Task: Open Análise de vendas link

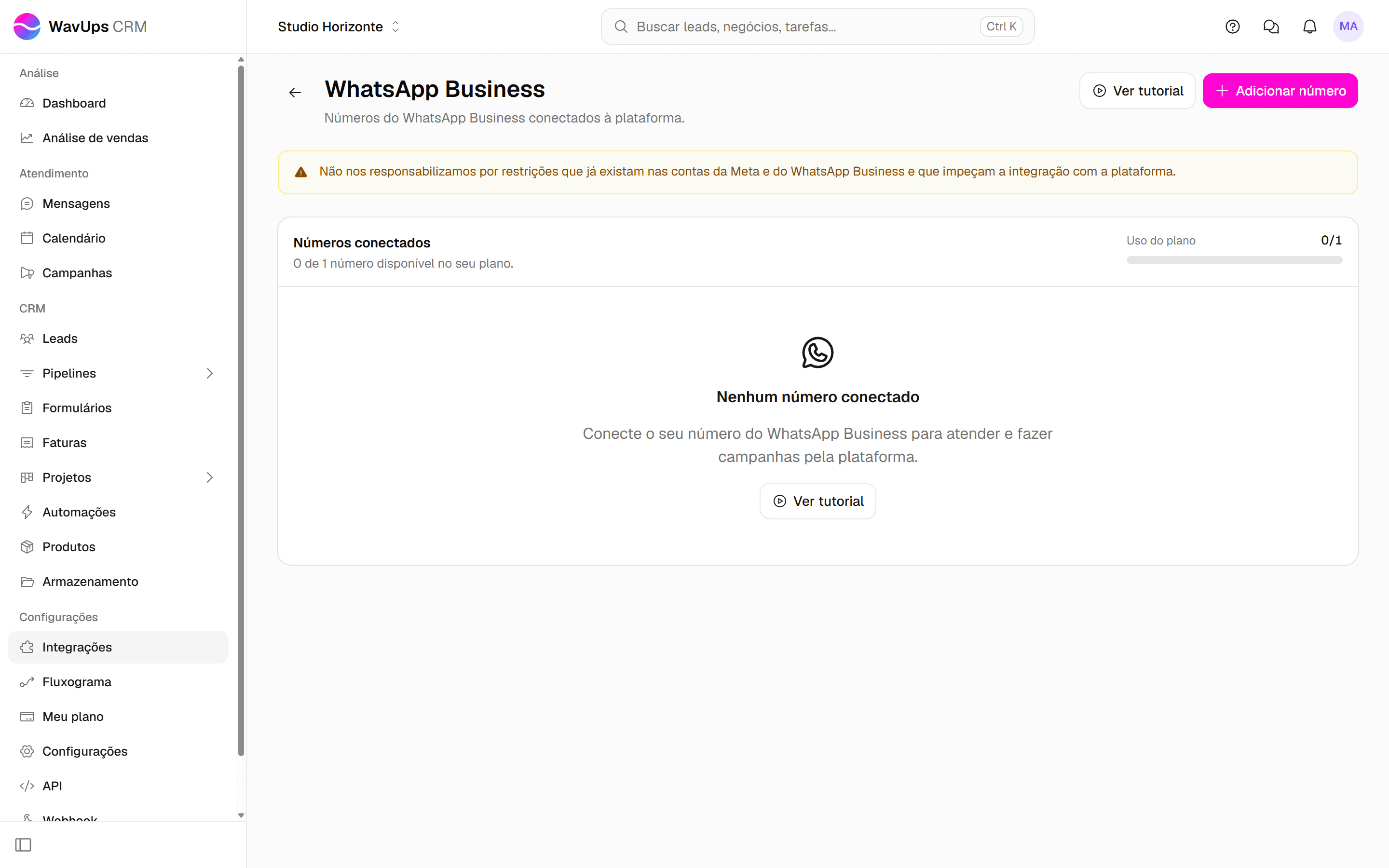Action: coord(118,138)
